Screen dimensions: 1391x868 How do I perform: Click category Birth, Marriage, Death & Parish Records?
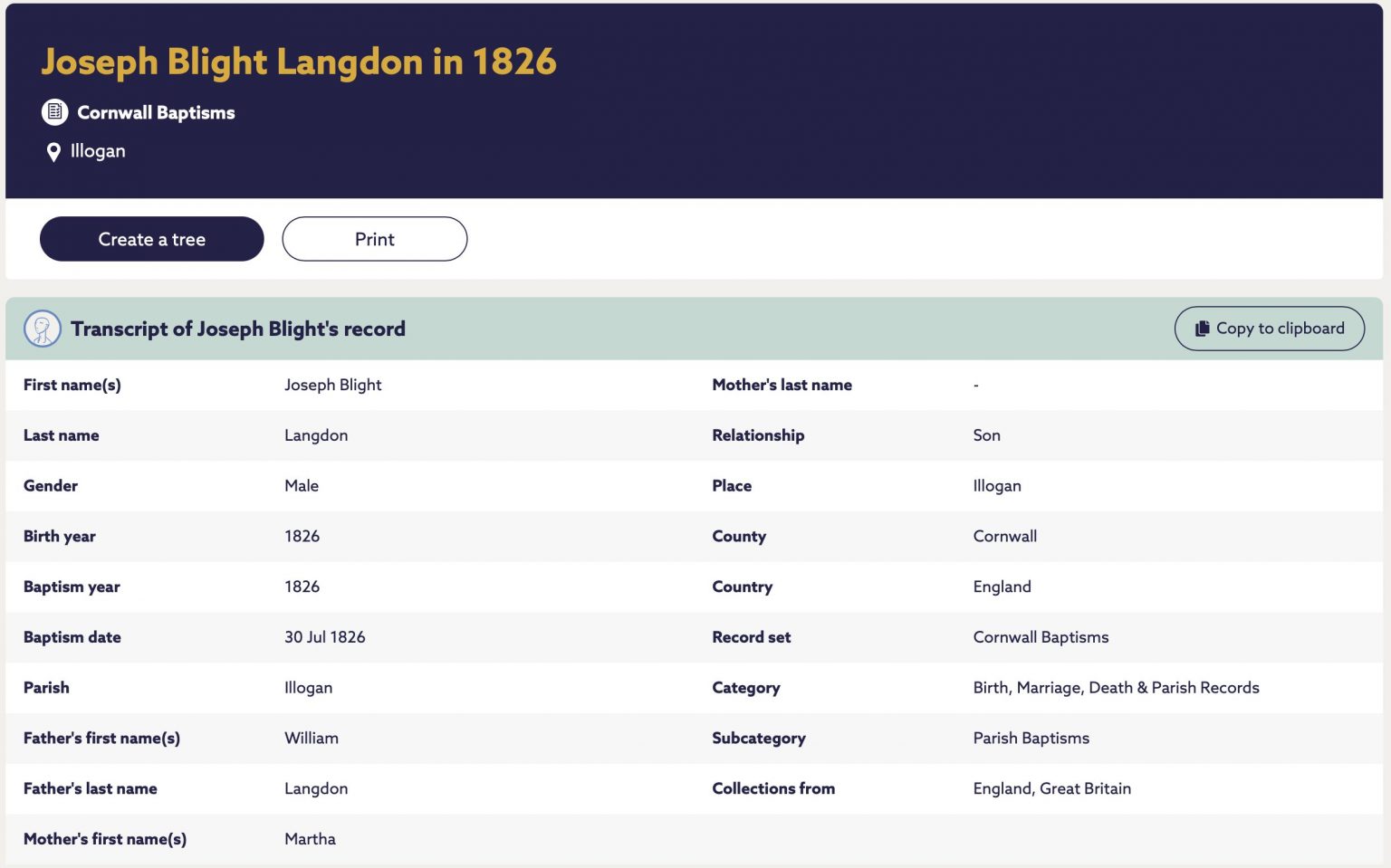(x=1116, y=688)
